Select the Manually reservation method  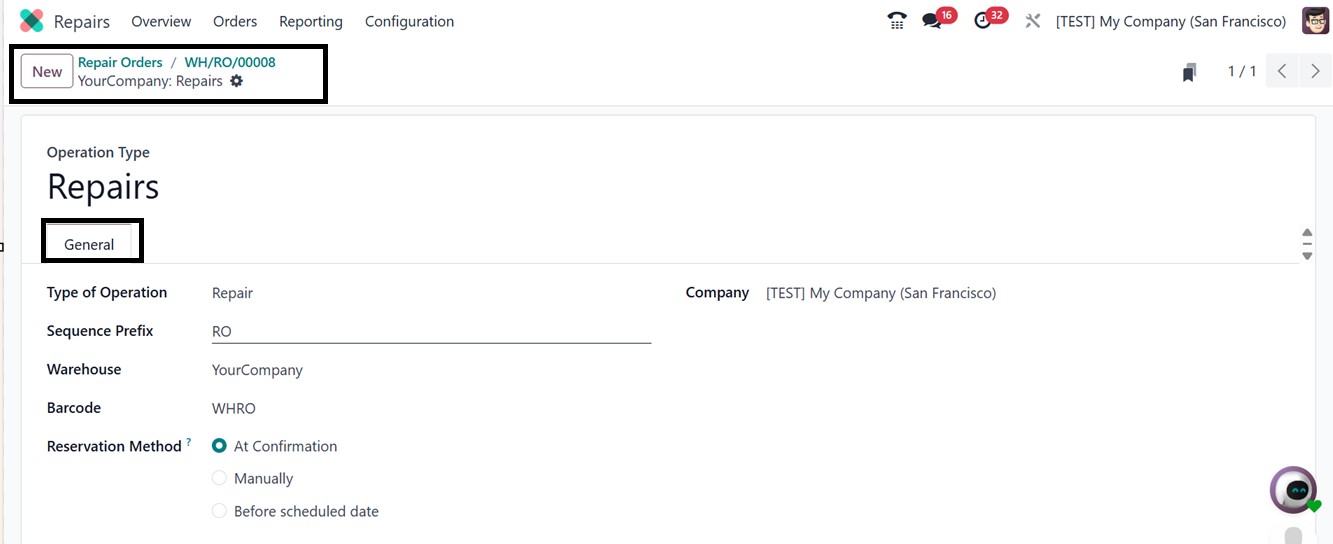(x=220, y=479)
